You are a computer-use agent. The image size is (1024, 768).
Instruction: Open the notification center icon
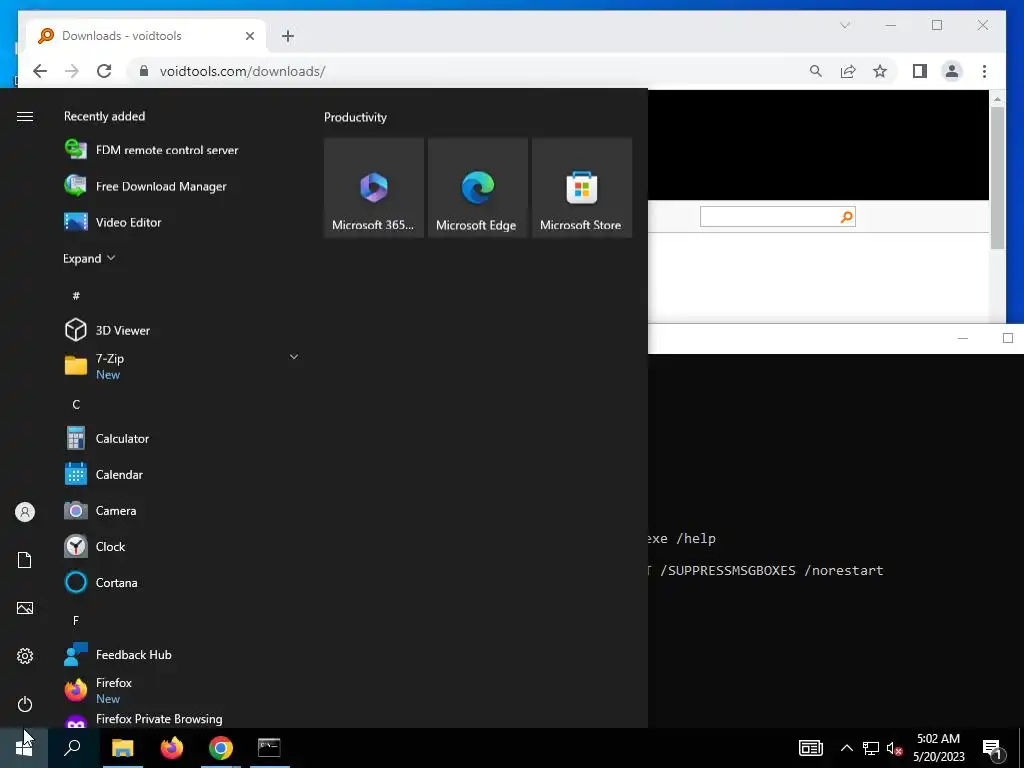click(992, 748)
